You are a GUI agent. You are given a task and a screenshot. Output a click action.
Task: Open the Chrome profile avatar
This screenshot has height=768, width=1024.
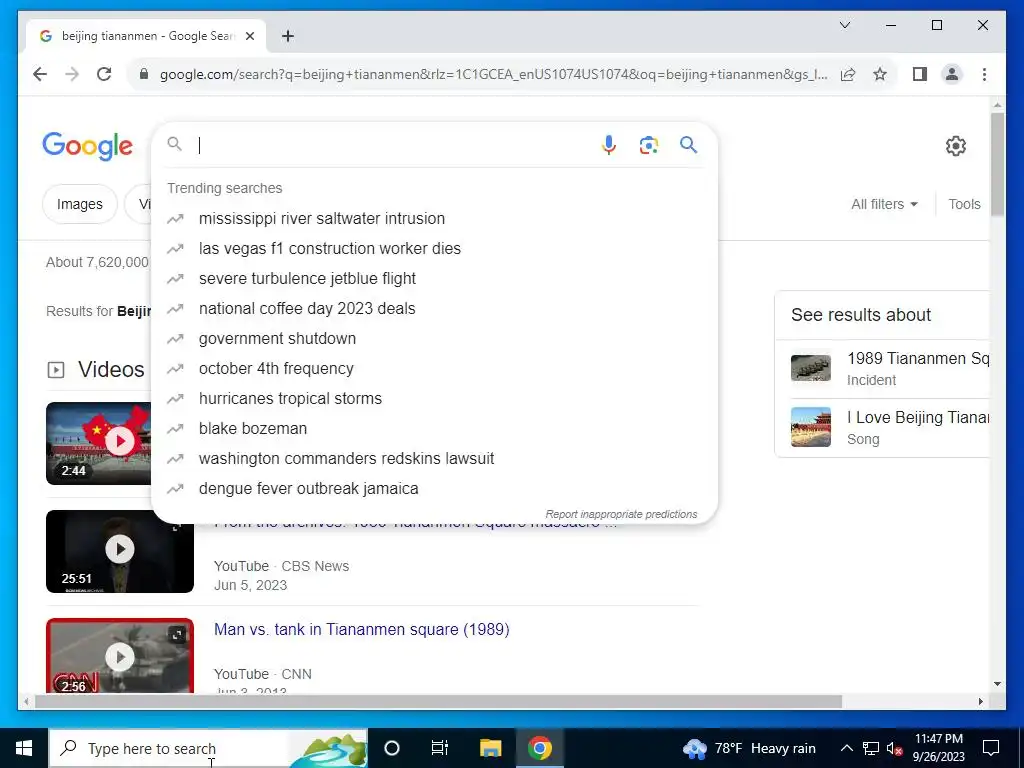[x=952, y=74]
